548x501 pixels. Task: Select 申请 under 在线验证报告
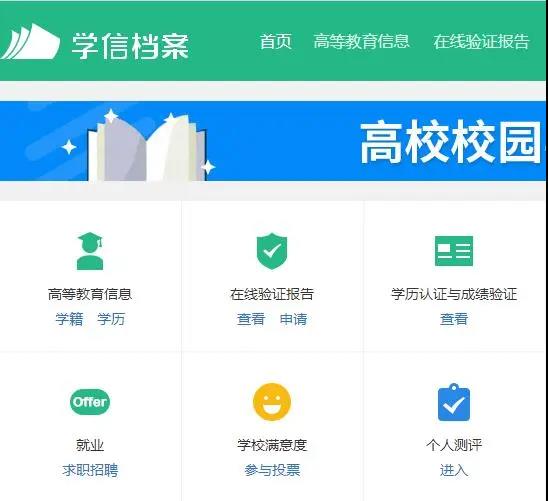[x=293, y=319]
